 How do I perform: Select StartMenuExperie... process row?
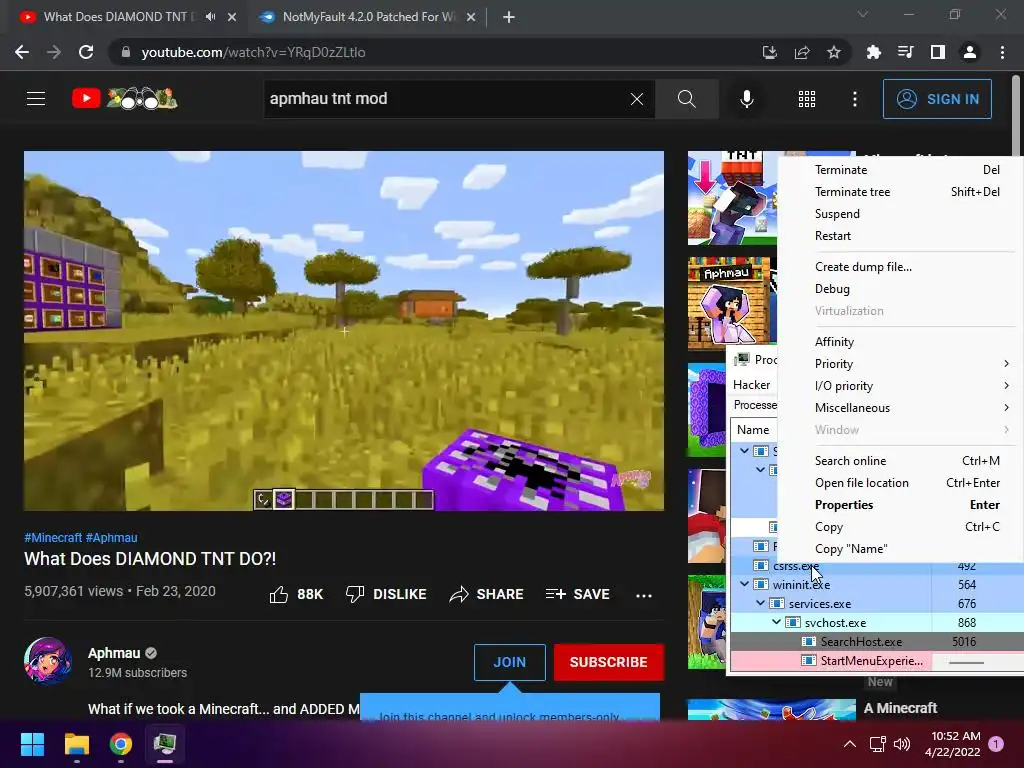(x=876, y=661)
